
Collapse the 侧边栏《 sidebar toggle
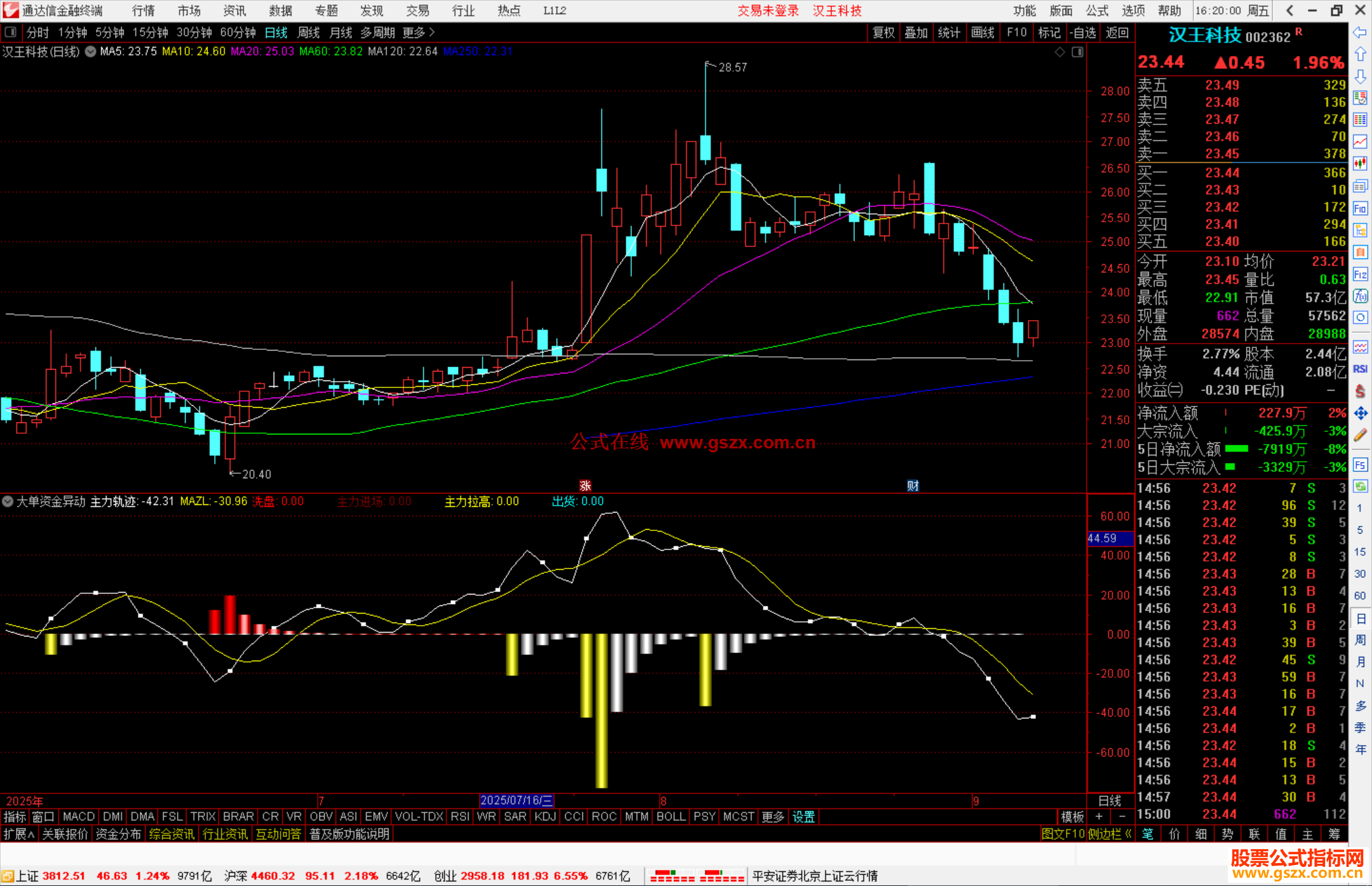(1109, 834)
